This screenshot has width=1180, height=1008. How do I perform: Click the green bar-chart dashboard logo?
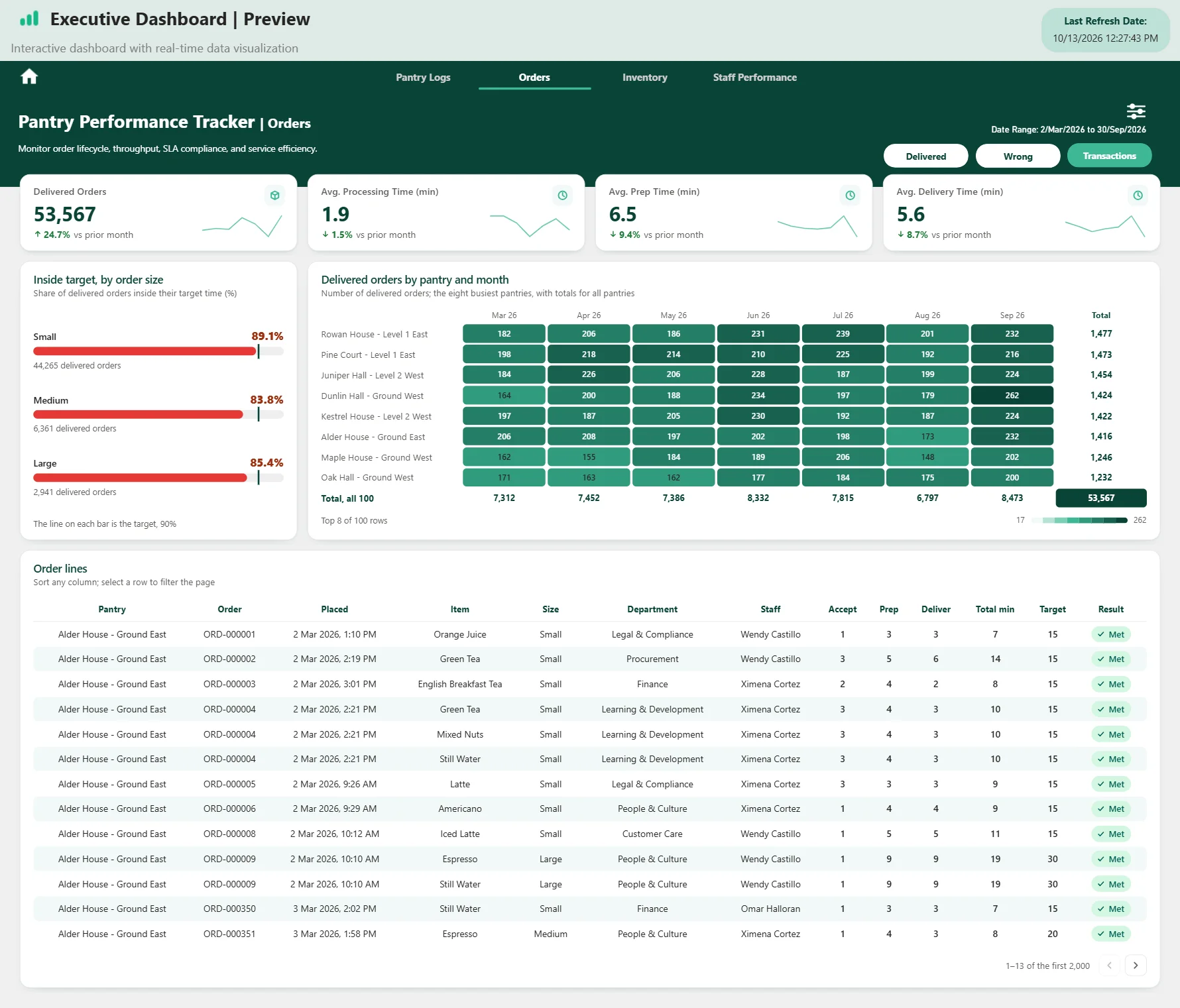point(29,19)
